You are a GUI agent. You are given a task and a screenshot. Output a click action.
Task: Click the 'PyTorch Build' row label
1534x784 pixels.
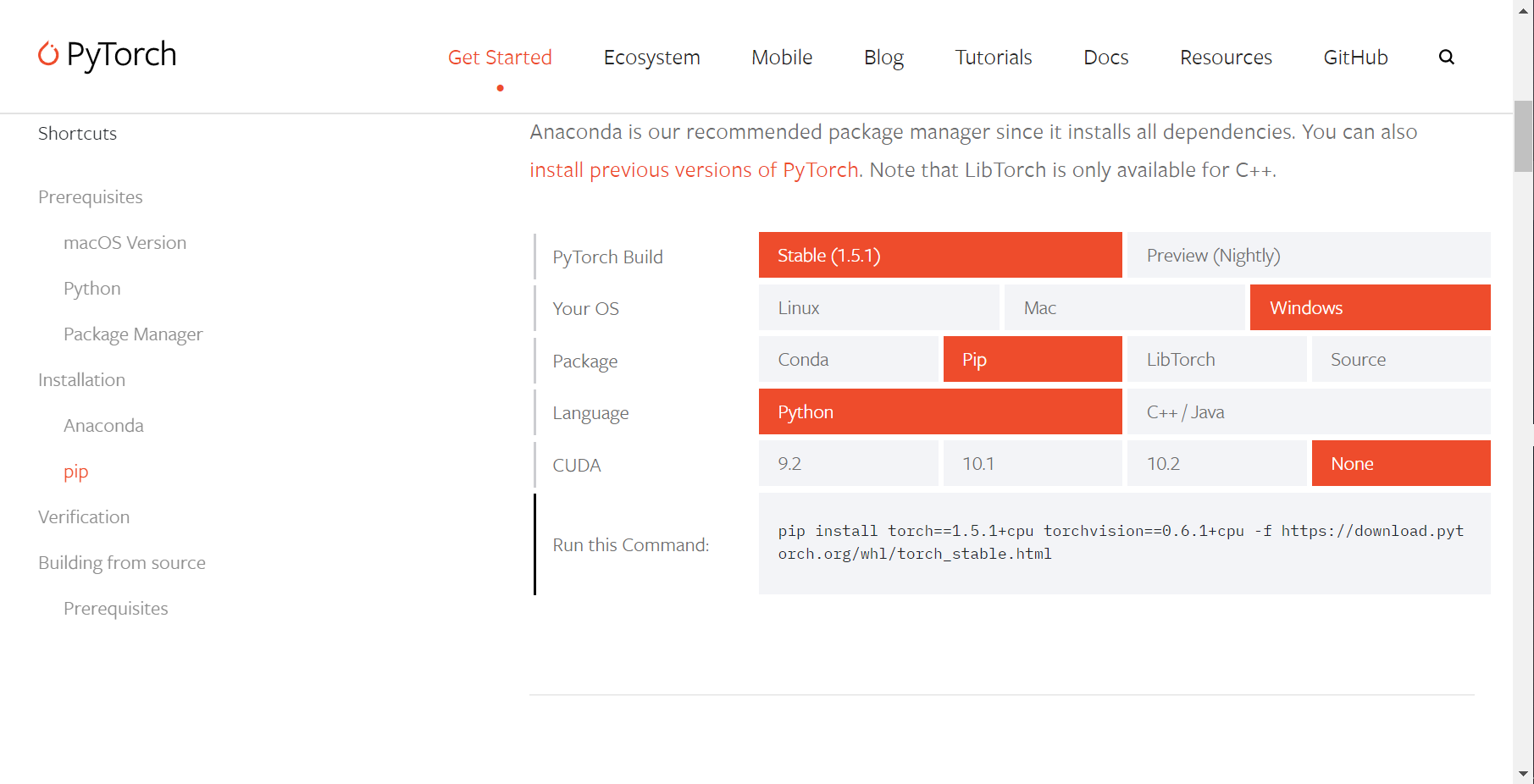point(607,257)
